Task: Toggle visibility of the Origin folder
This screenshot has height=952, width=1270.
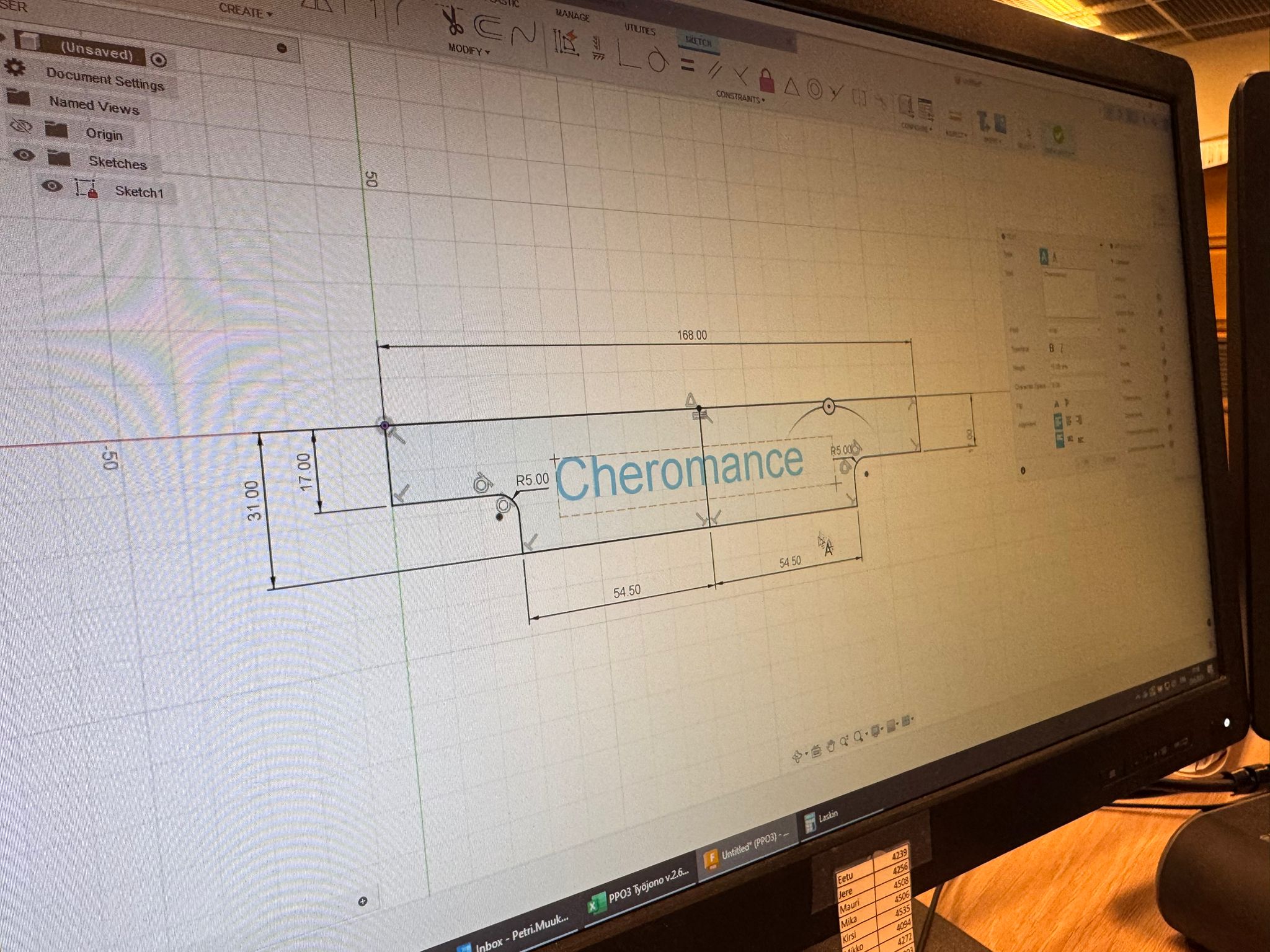Action: click(21, 127)
